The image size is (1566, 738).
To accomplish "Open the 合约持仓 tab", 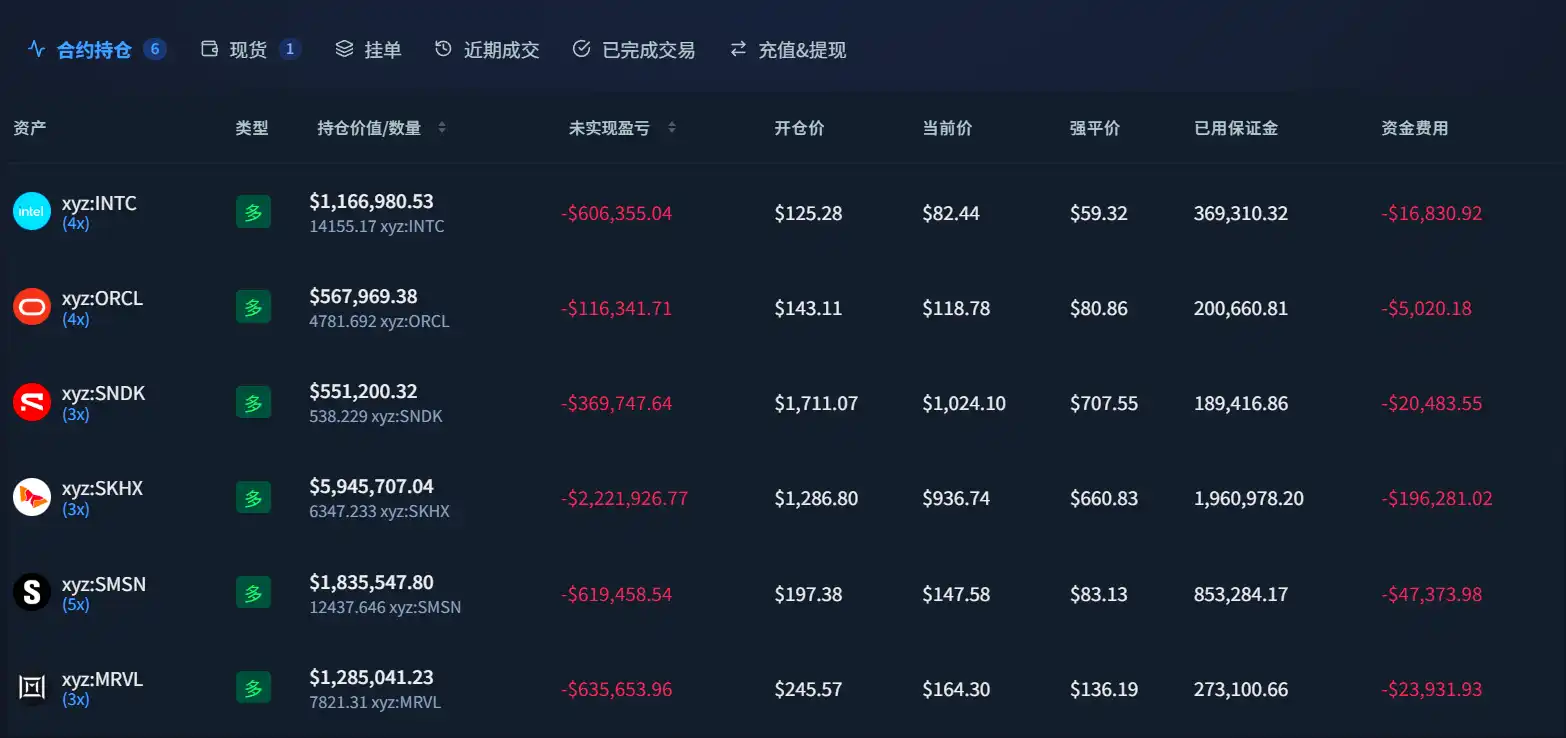I will (x=96, y=49).
